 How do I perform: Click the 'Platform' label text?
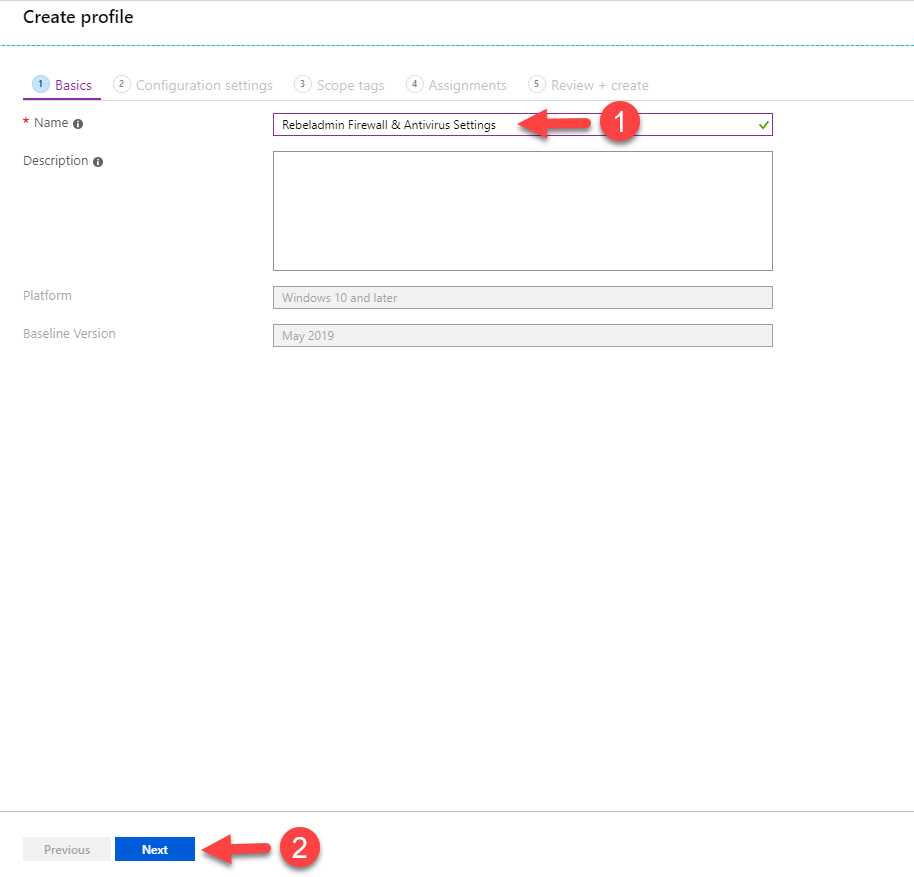click(x=47, y=295)
